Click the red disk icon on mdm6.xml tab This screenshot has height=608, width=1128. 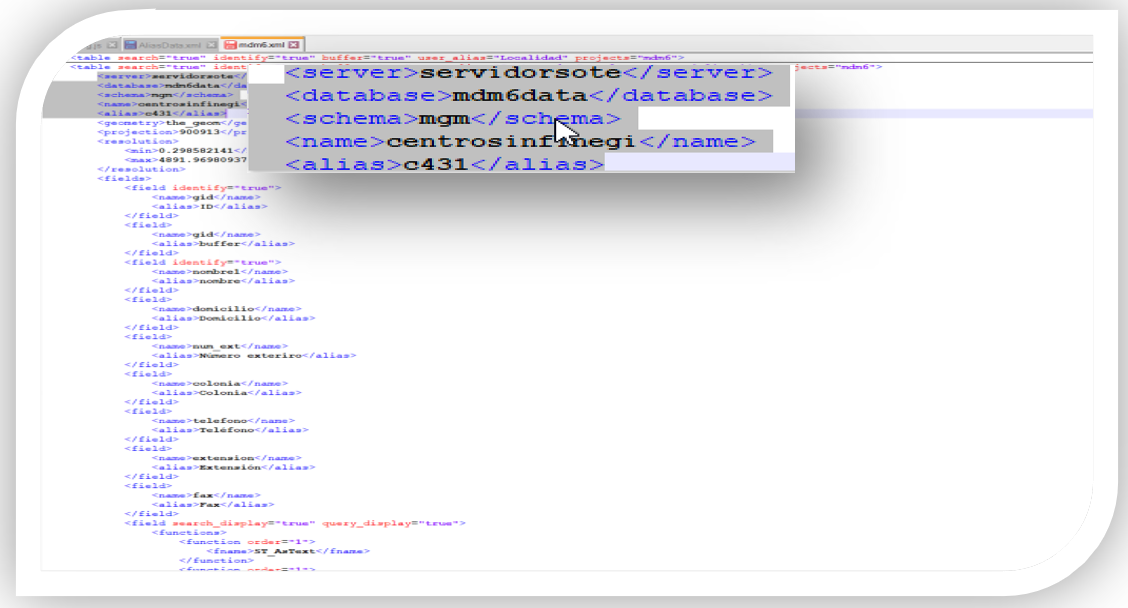click(x=230, y=46)
